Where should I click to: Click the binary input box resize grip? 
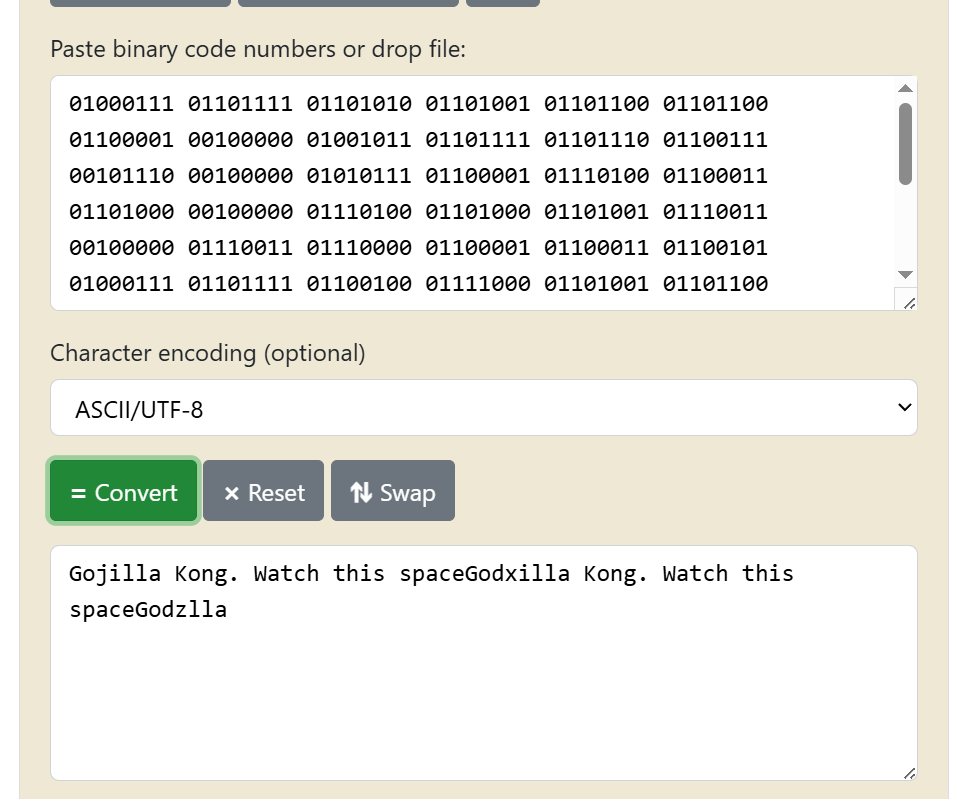click(x=908, y=302)
